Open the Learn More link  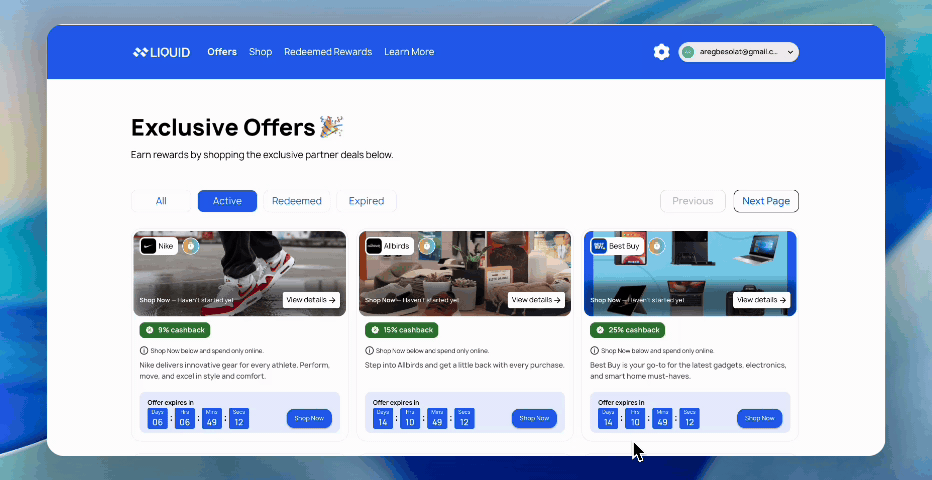[x=409, y=52]
